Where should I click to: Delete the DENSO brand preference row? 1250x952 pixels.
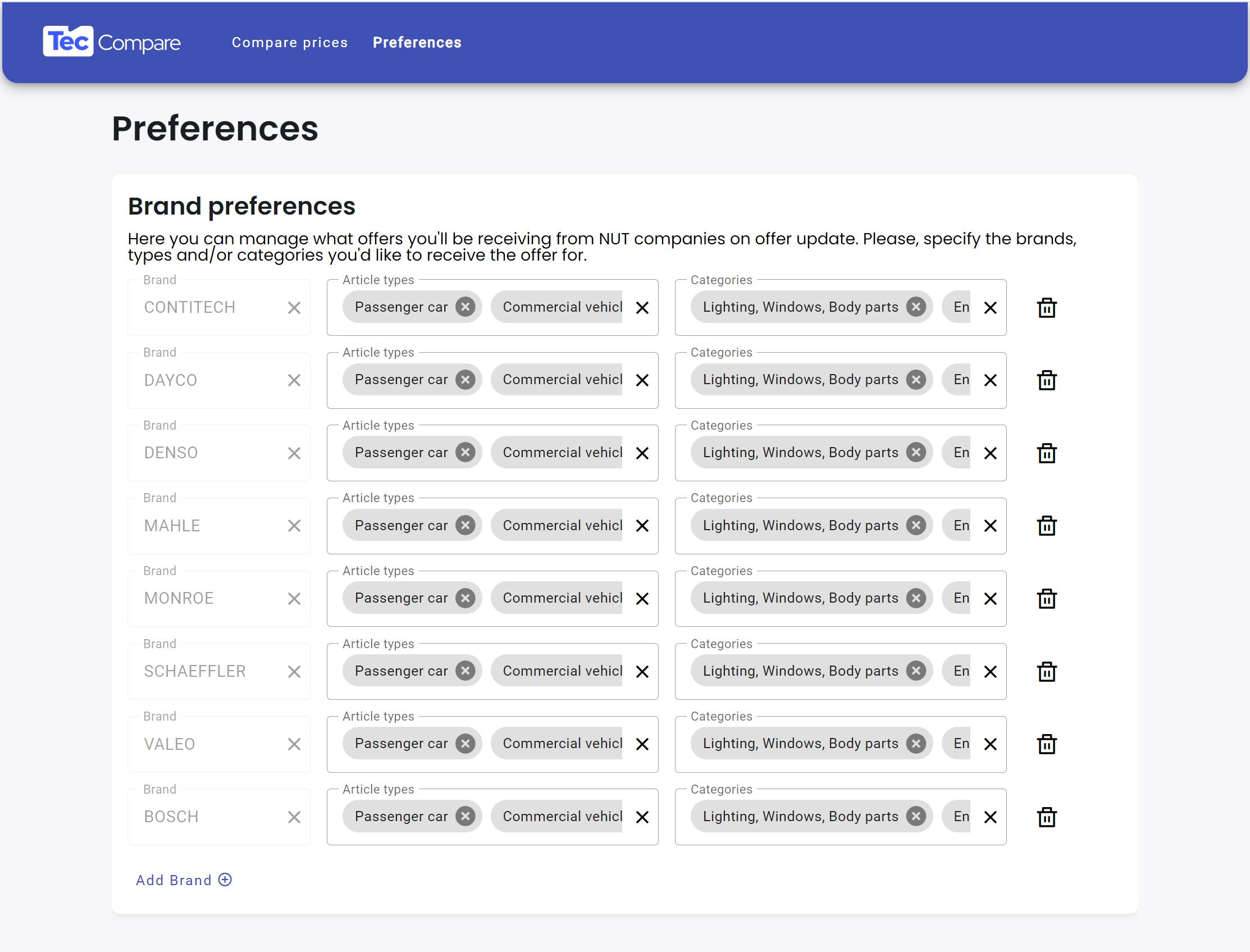(1046, 453)
